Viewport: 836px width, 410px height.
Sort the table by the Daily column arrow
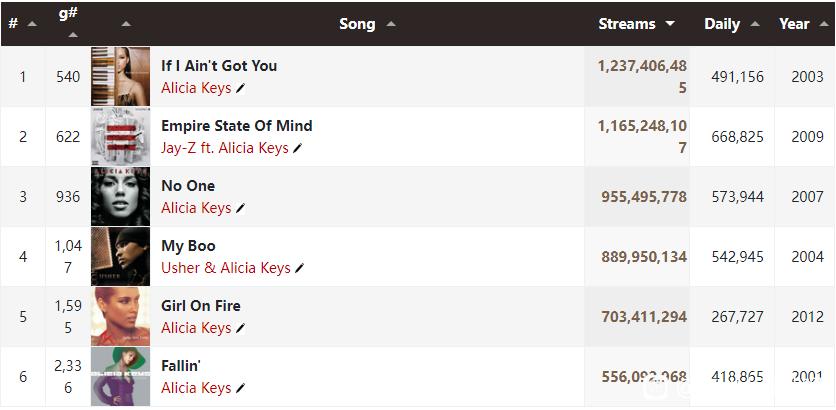click(755, 24)
